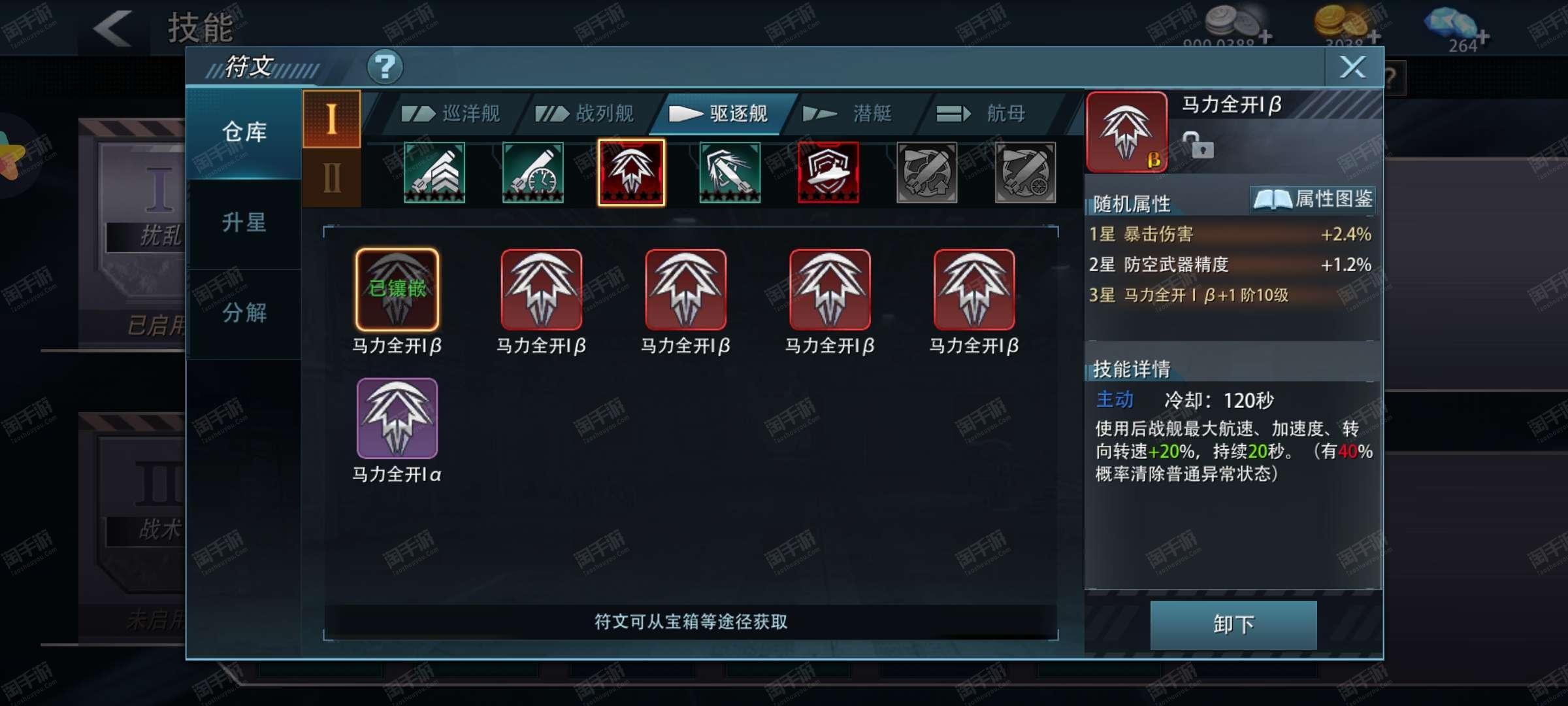Toggle the unlock padlock icon
The height and width of the screenshot is (706, 1568).
1198,145
